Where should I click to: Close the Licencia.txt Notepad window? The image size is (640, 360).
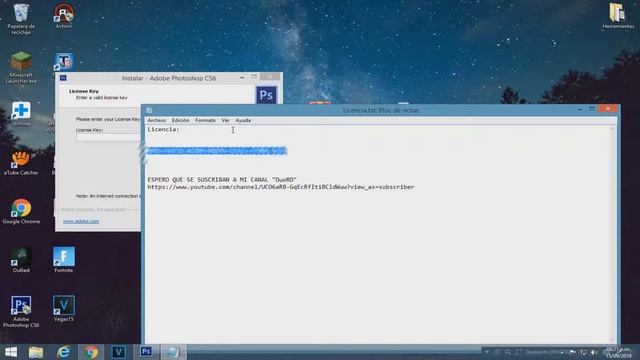click(x=608, y=109)
